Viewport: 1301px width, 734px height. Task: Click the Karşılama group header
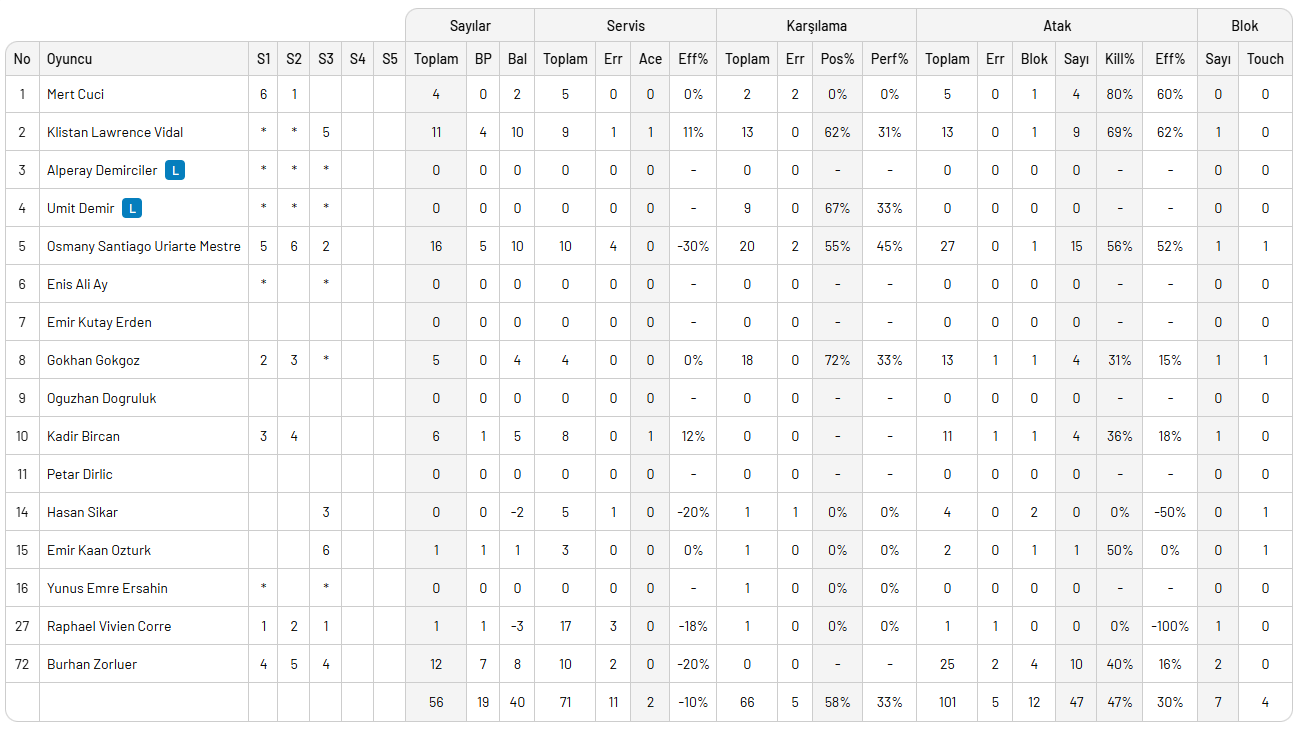pyautogui.click(x=816, y=26)
